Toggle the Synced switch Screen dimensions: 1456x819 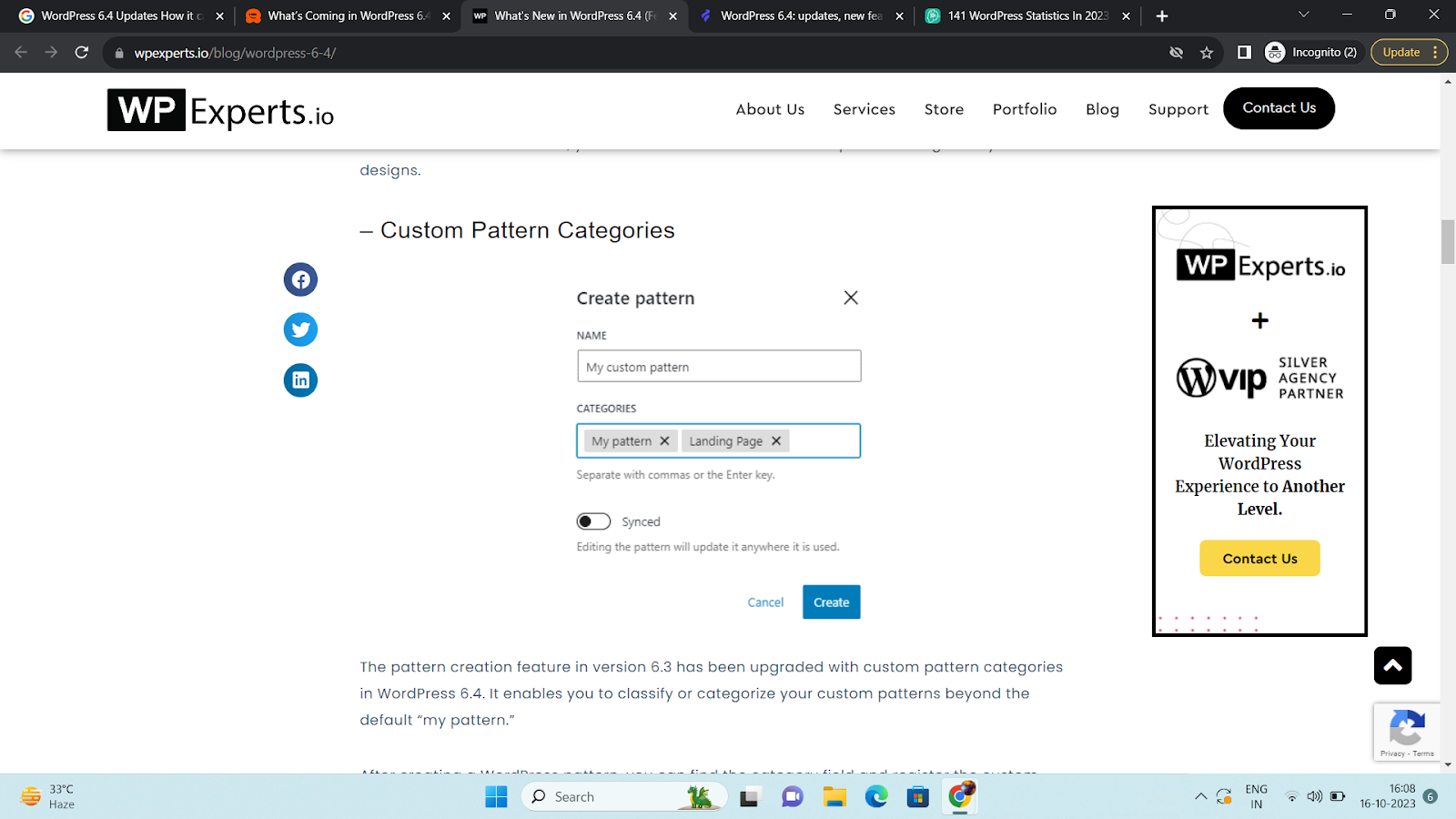(593, 521)
